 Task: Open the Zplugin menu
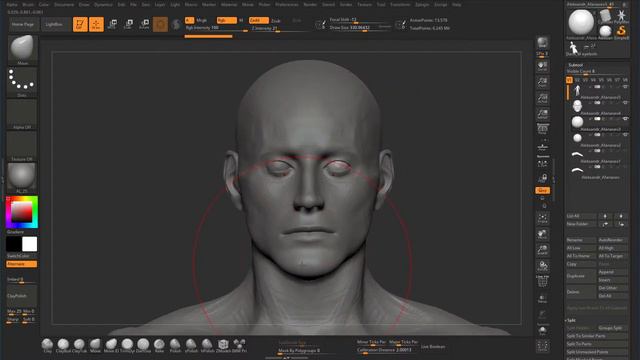tap(422, 4)
